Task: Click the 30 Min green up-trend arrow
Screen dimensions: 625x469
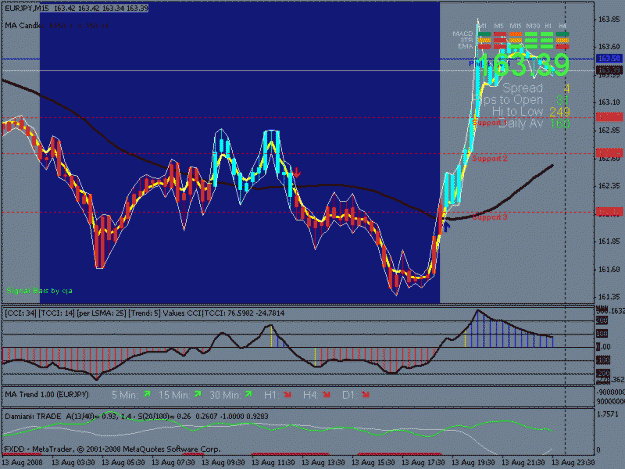Action: point(249,394)
